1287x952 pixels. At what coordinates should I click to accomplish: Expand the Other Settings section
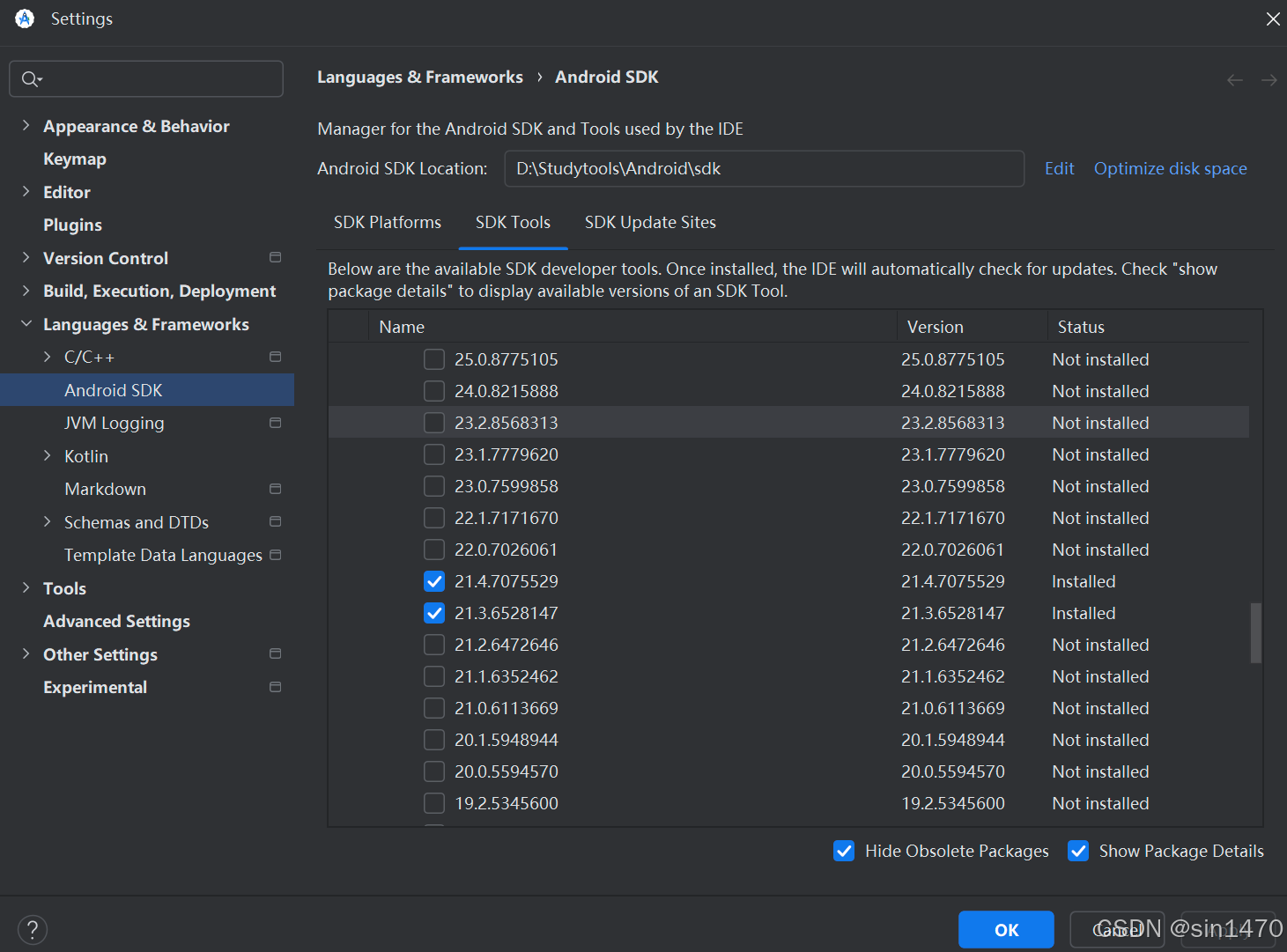(x=26, y=653)
